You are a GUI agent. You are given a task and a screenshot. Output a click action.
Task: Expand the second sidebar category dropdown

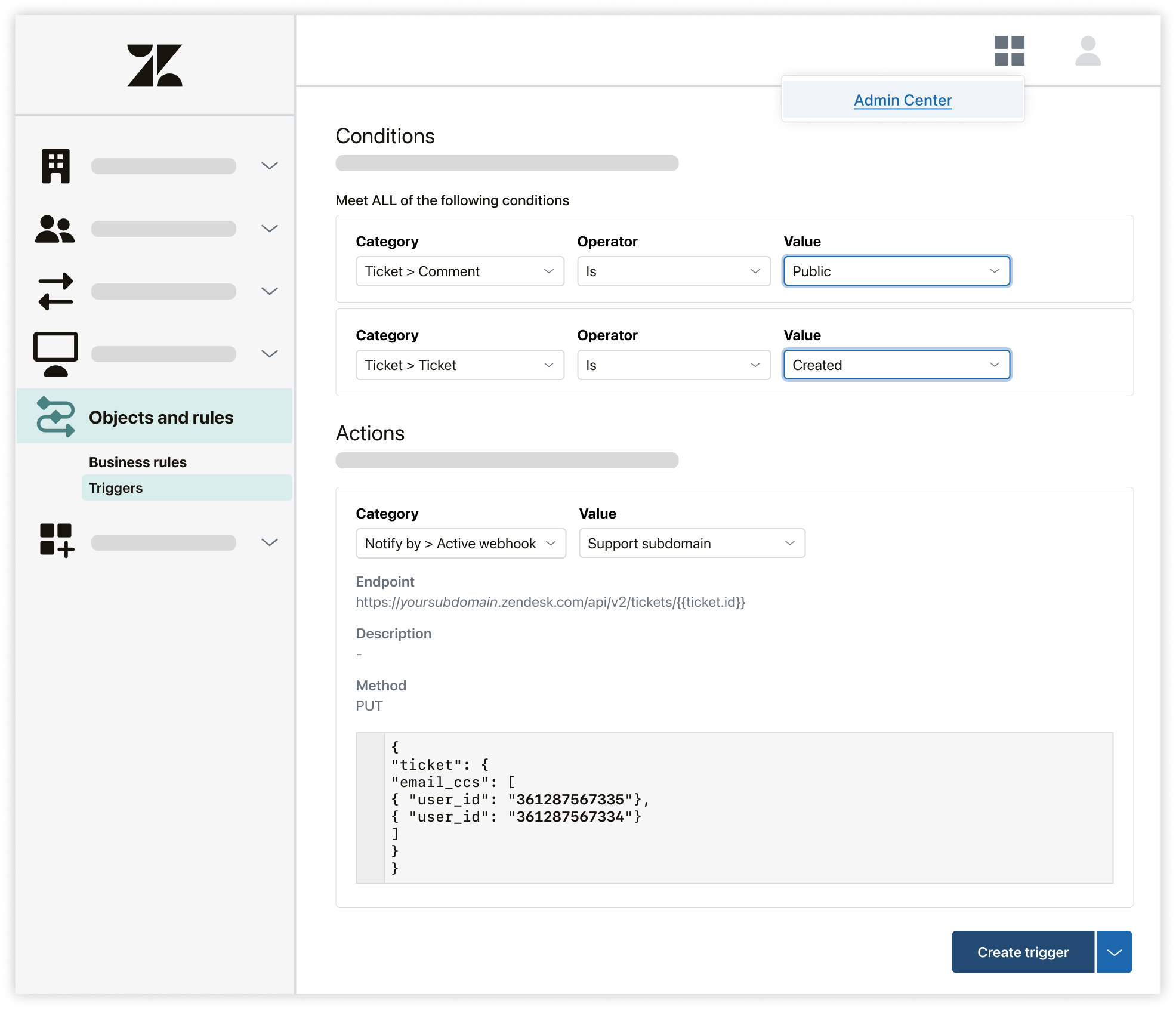[x=270, y=228]
